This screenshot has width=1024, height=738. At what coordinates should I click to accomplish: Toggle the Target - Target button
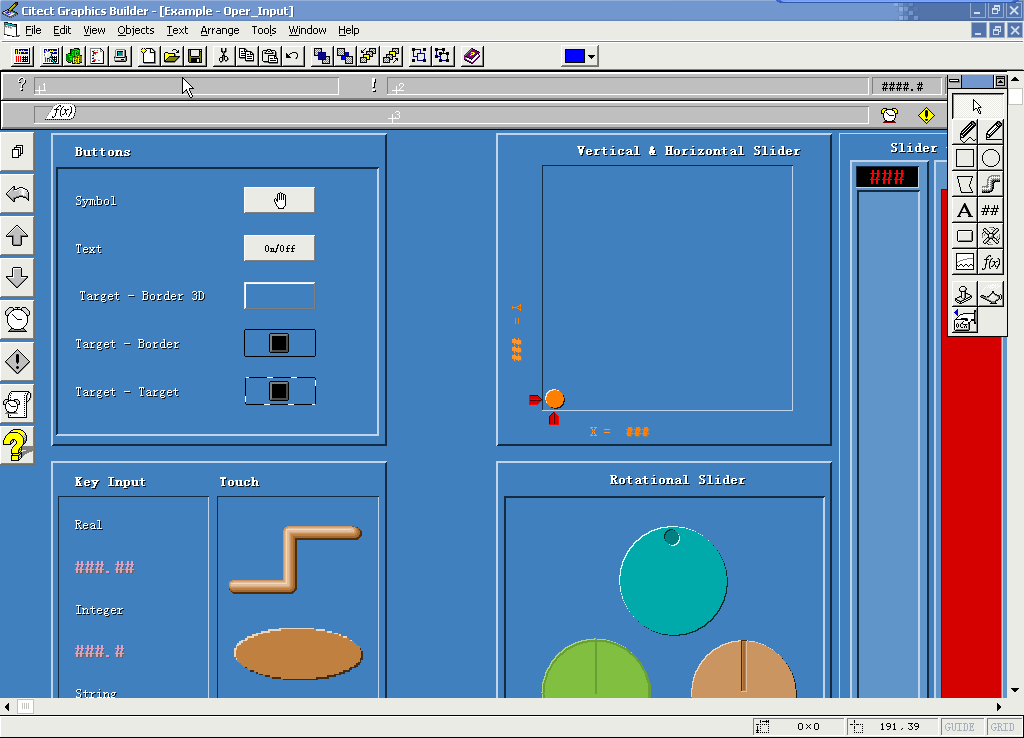280,391
